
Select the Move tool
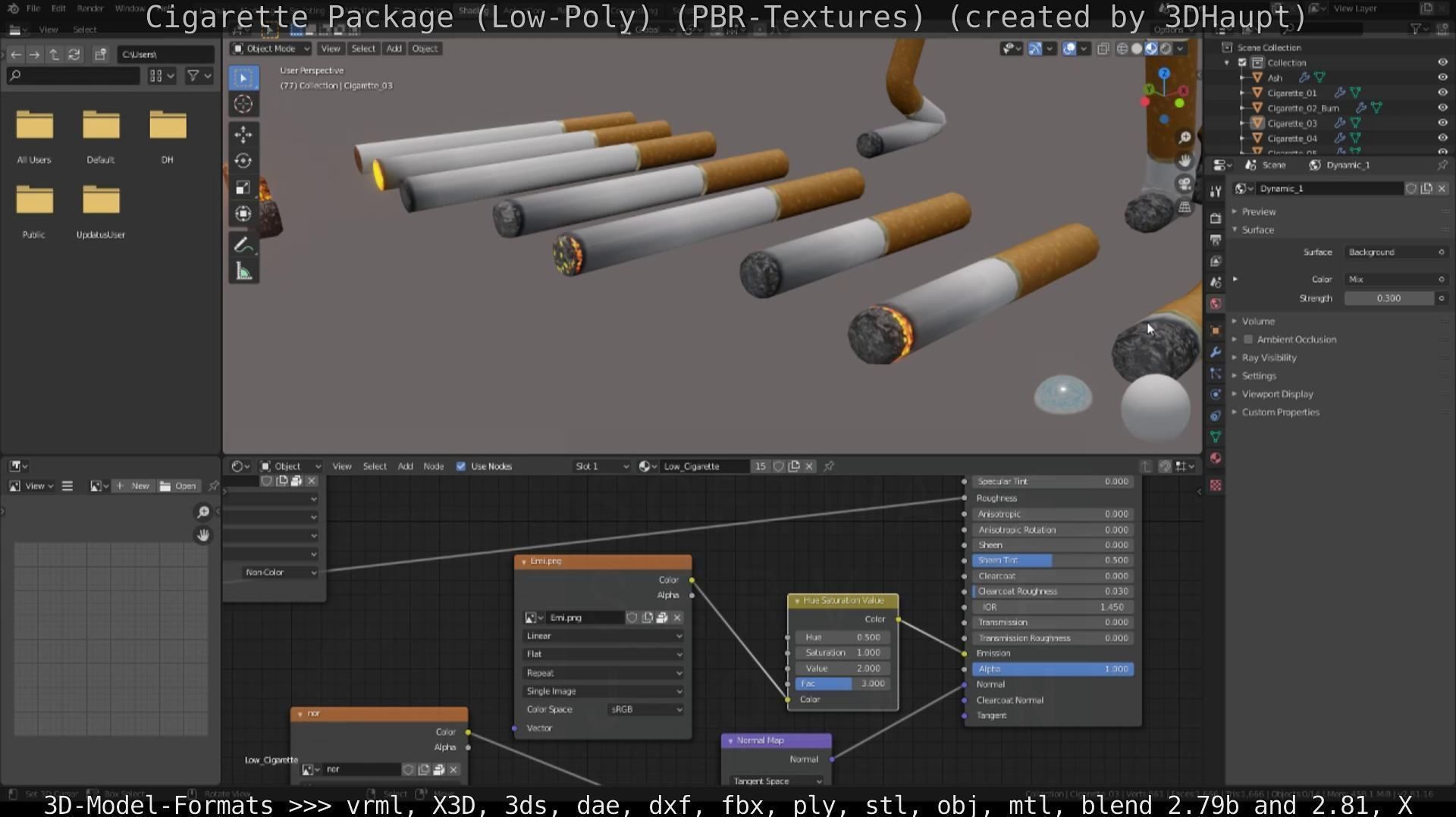pyautogui.click(x=243, y=135)
